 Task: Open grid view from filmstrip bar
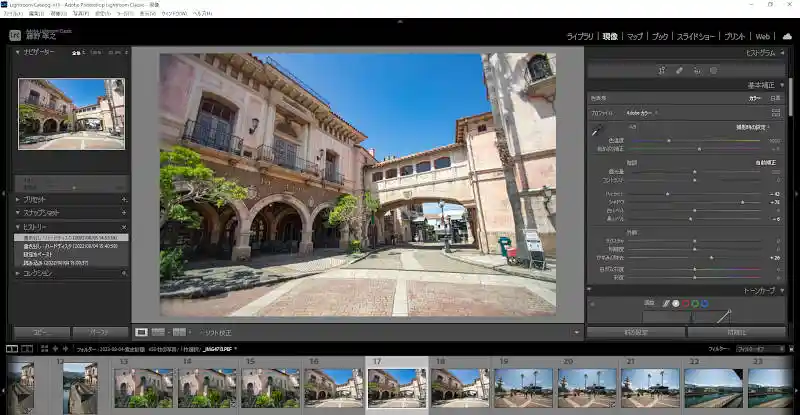(44, 348)
